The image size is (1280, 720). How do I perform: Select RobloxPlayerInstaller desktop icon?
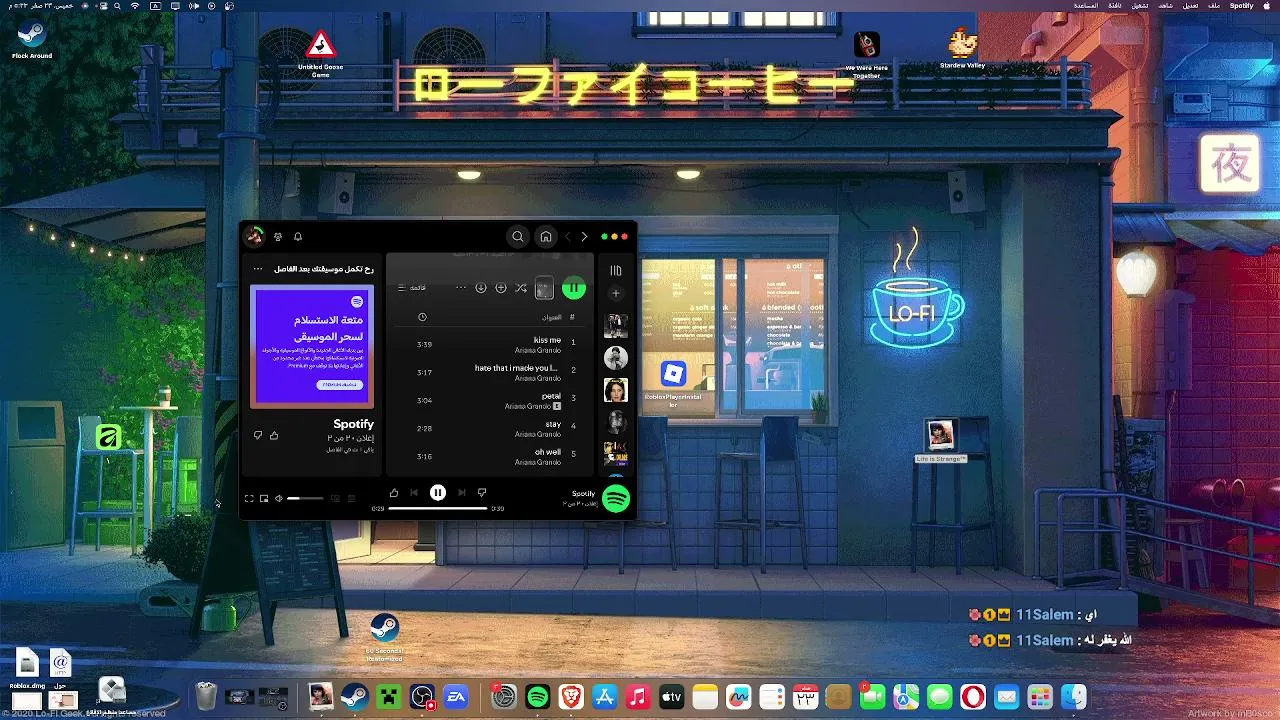tap(673, 384)
